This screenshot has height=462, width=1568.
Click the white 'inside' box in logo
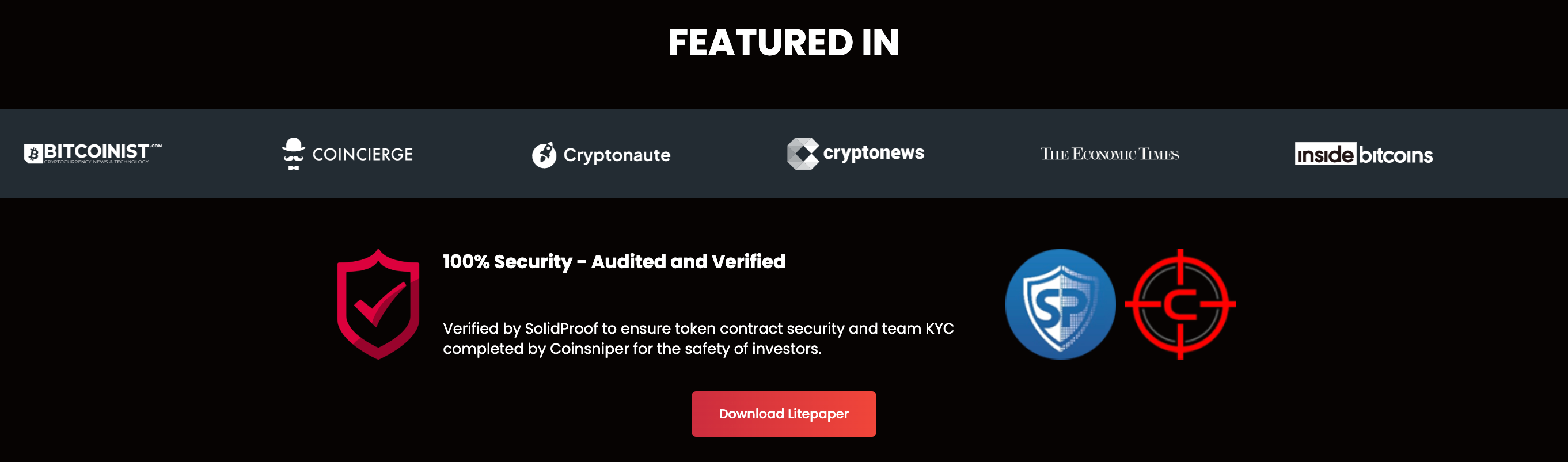pos(1325,154)
